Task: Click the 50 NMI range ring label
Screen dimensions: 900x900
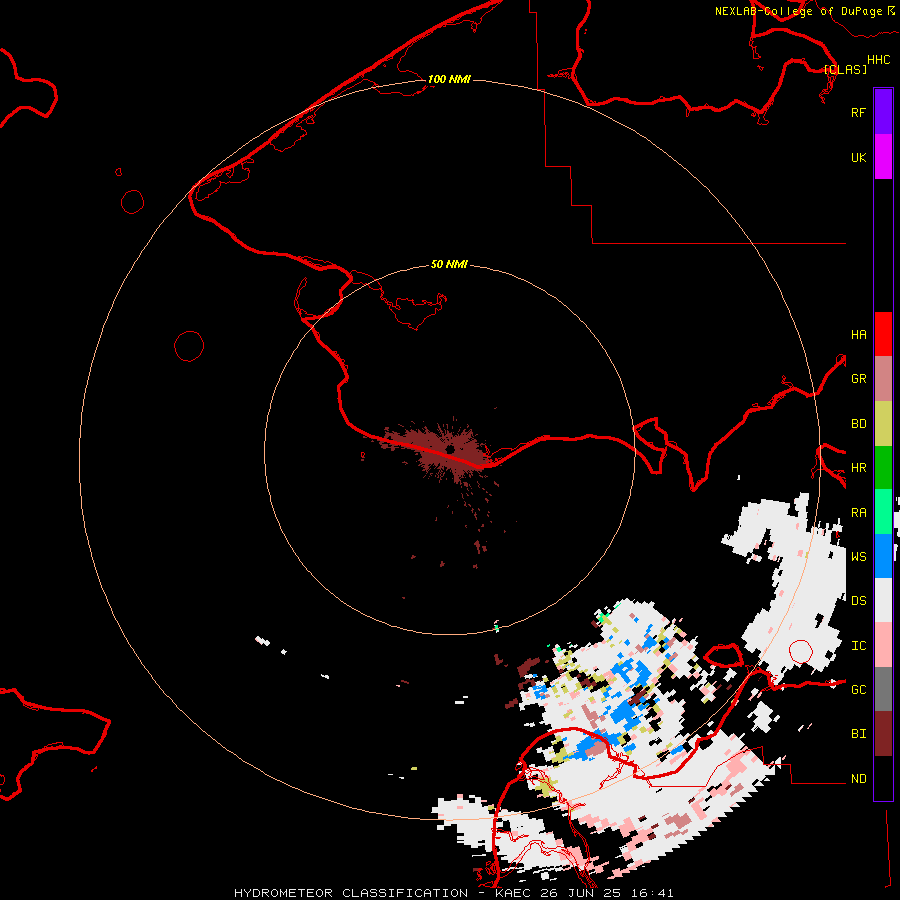Action: (x=449, y=264)
